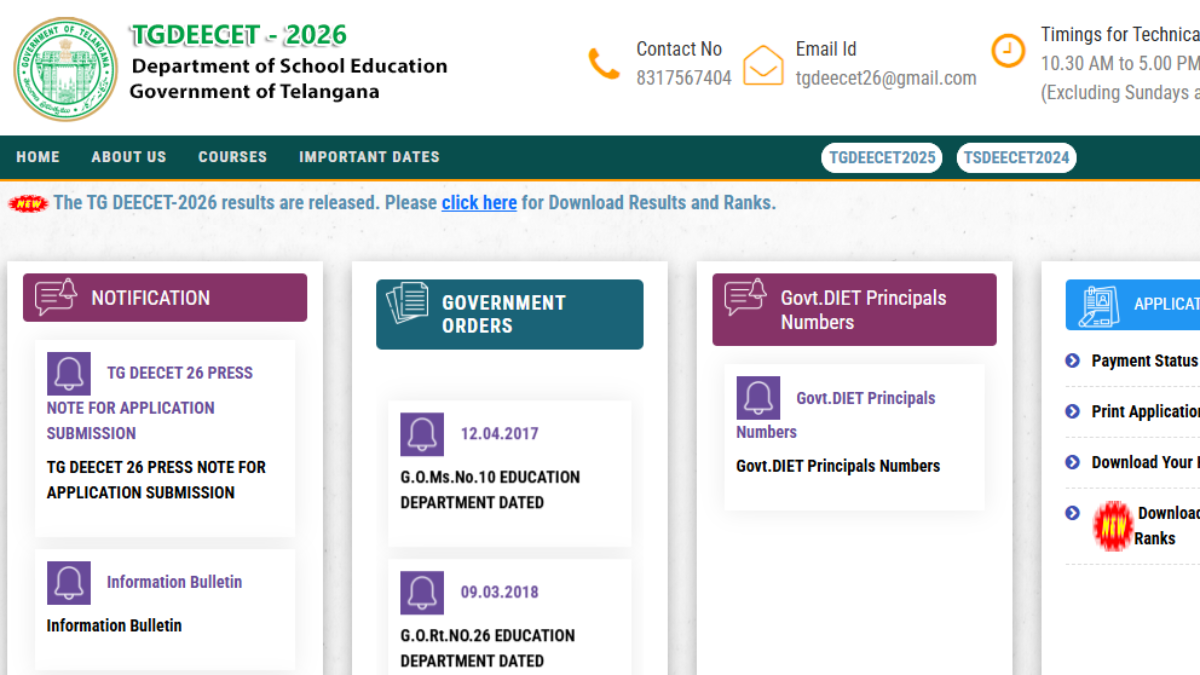Screen dimensions: 1200x675
Task: Click the Government of Telangana emblem logo
Action: pyautogui.click(x=65, y=69)
